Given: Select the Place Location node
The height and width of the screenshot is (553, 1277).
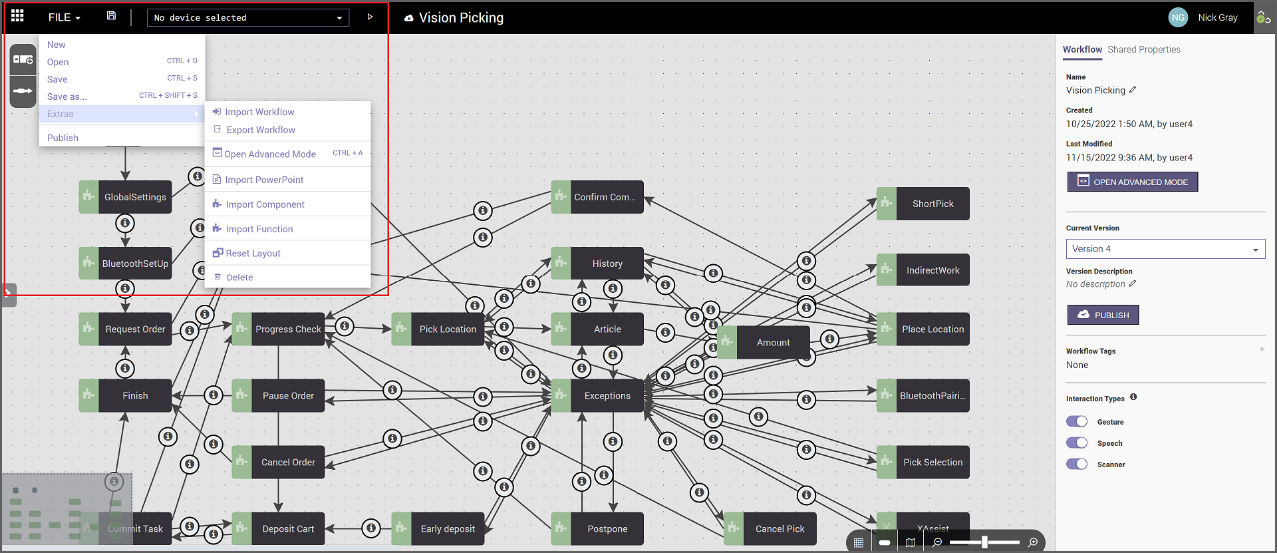Looking at the screenshot, I should pyautogui.click(x=923, y=329).
